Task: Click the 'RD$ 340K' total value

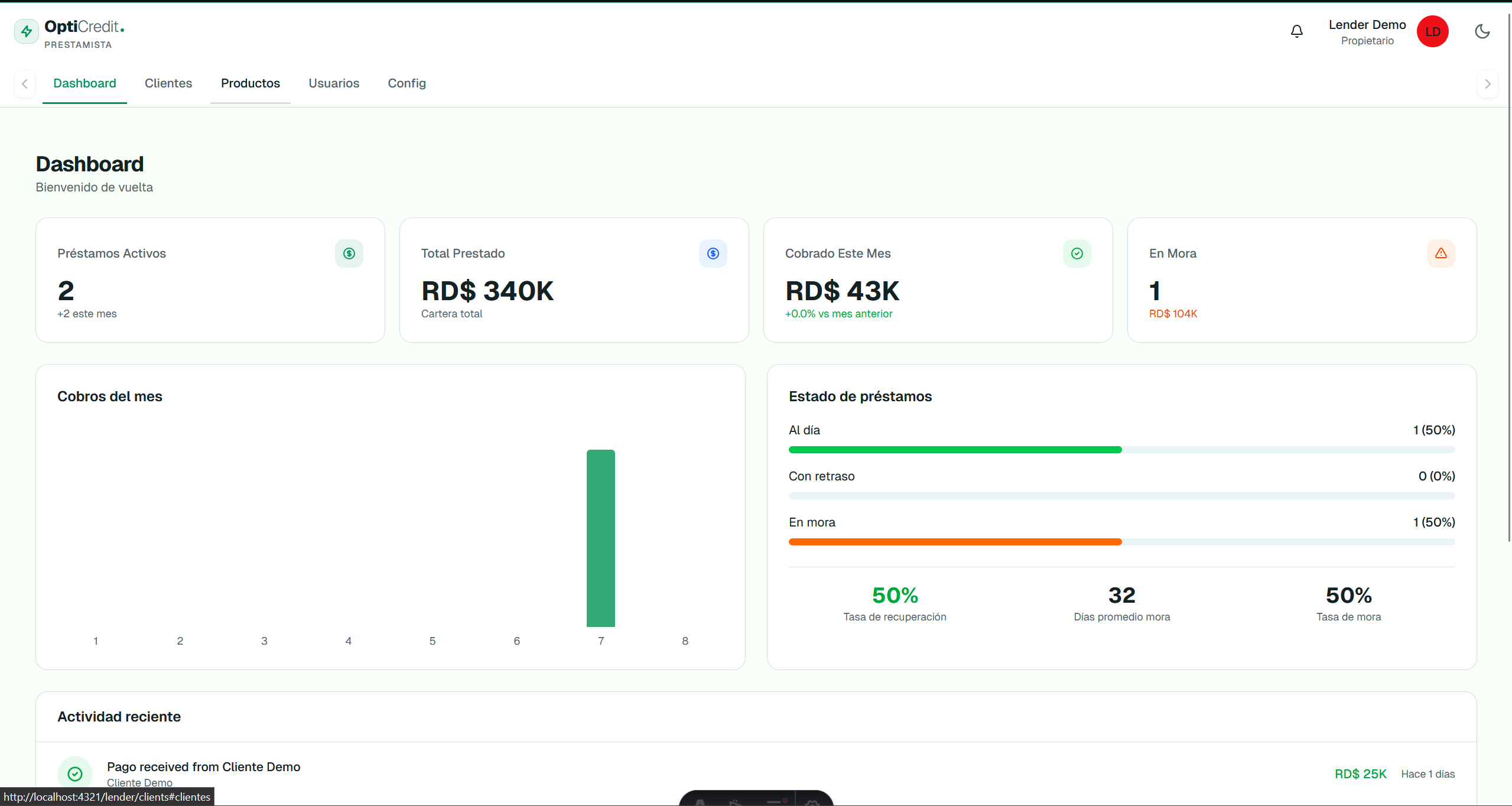Action: [x=487, y=291]
